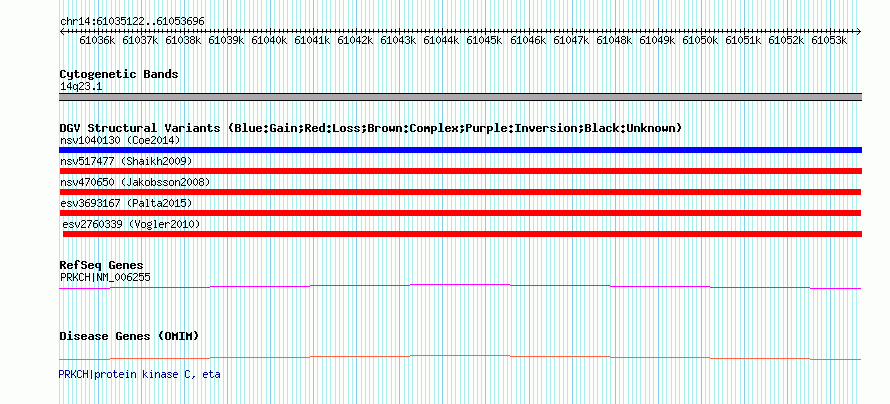Click the 61039k ruler tick label
890x404 pixels.
pyautogui.click(x=227, y=40)
